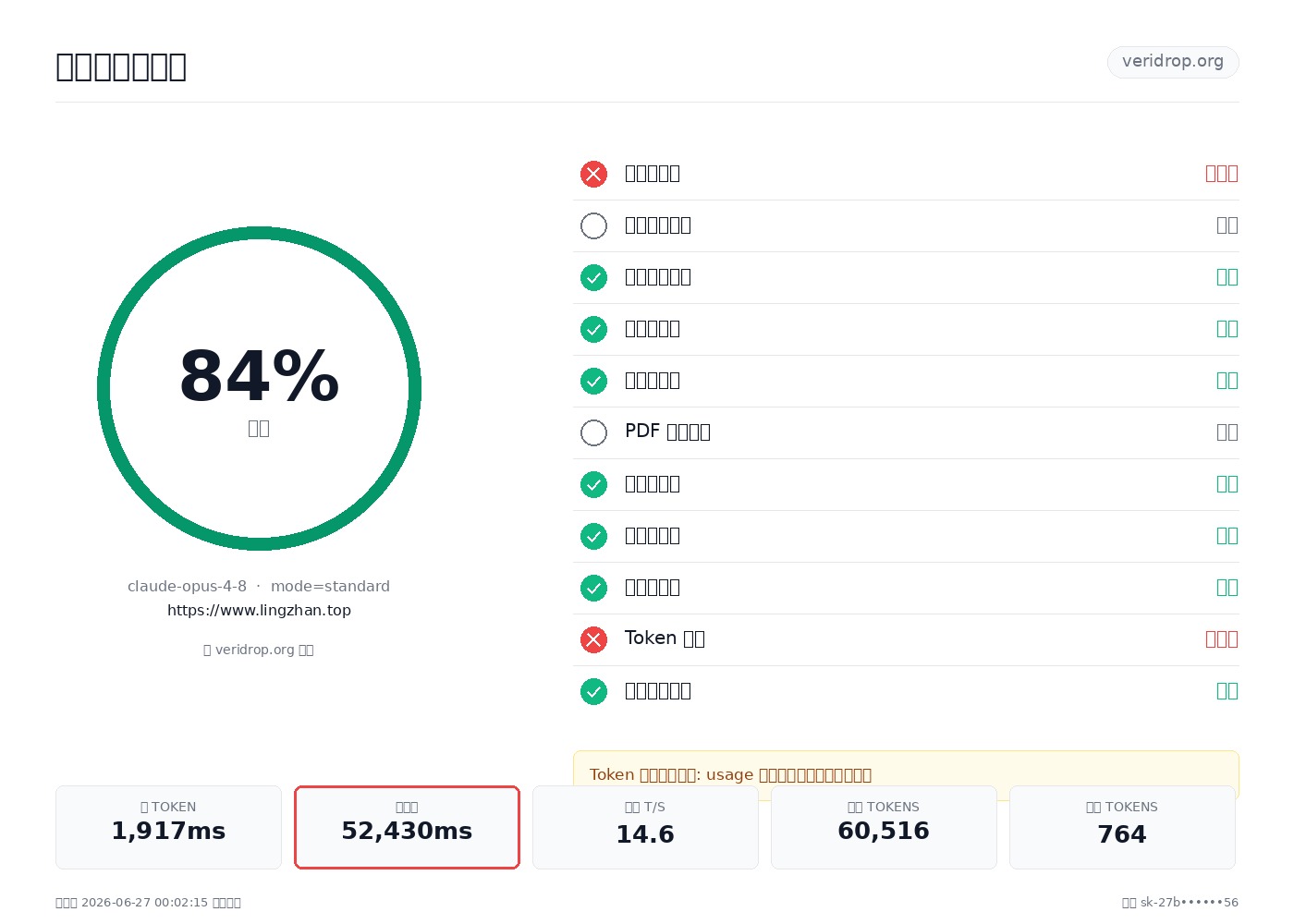Click the red X icon in topmost check row
The width and height of the screenshot is (1294, 924).
593,174
